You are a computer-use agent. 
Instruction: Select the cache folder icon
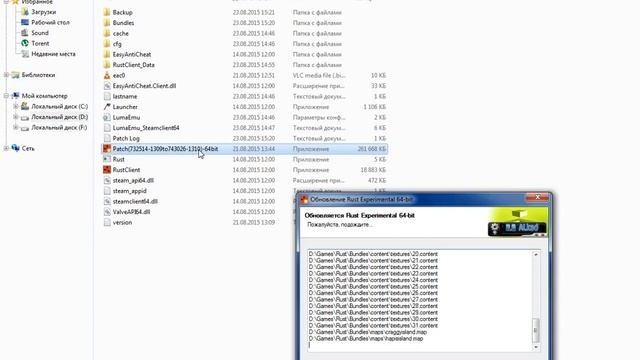click(x=107, y=33)
